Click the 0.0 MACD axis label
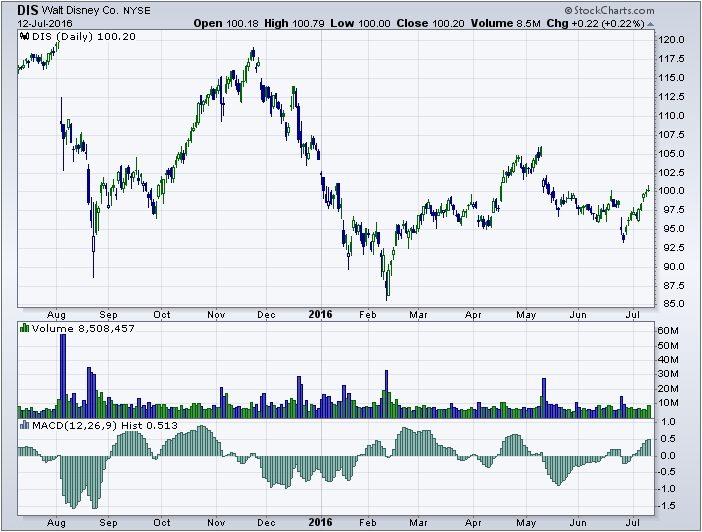 point(668,456)
